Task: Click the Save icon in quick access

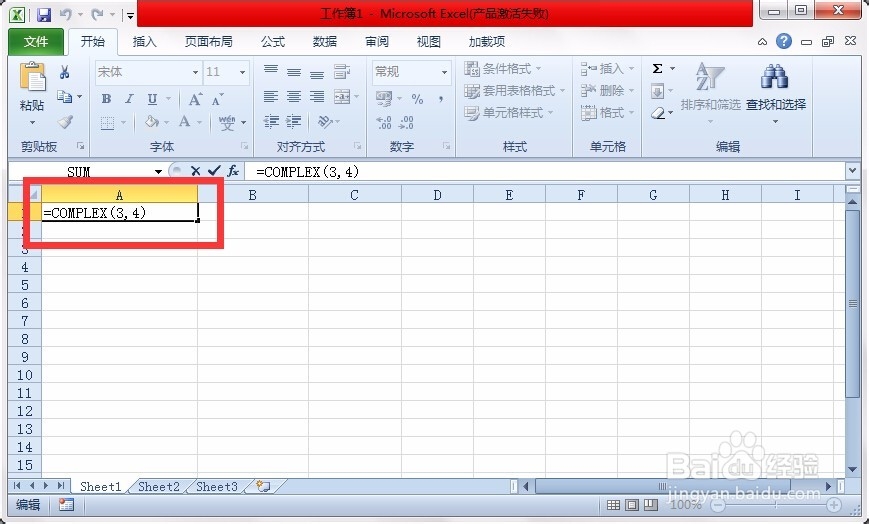Action: click(x=44, y=15)
